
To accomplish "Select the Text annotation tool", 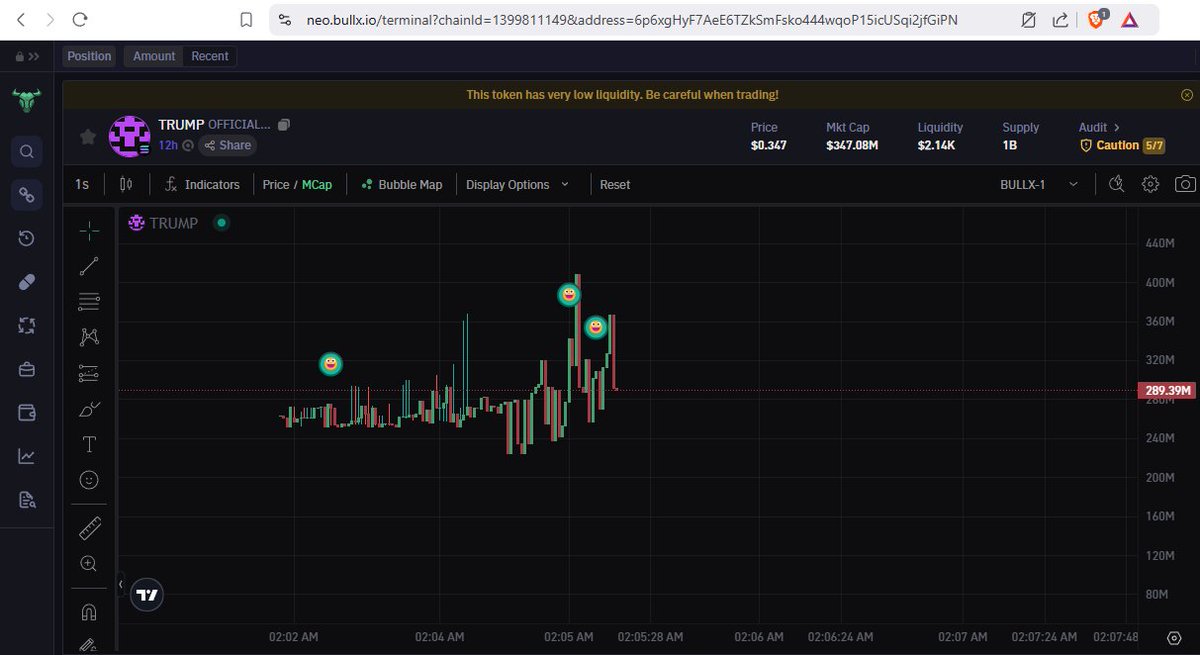I will tap(89, 444).
